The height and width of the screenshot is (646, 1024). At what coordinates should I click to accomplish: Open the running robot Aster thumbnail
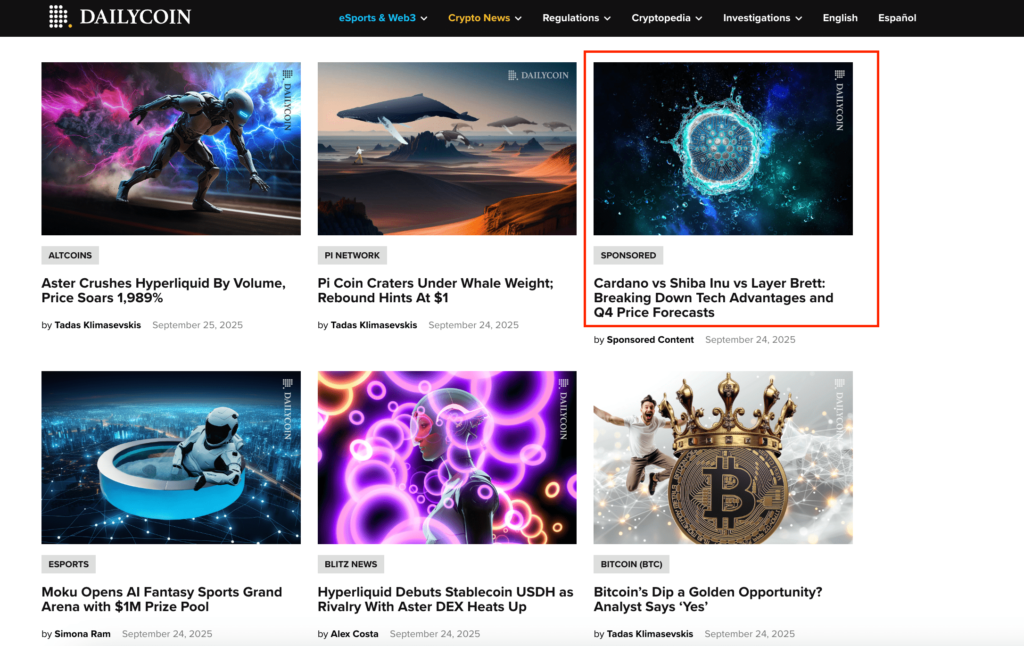(x=171, y=148)
